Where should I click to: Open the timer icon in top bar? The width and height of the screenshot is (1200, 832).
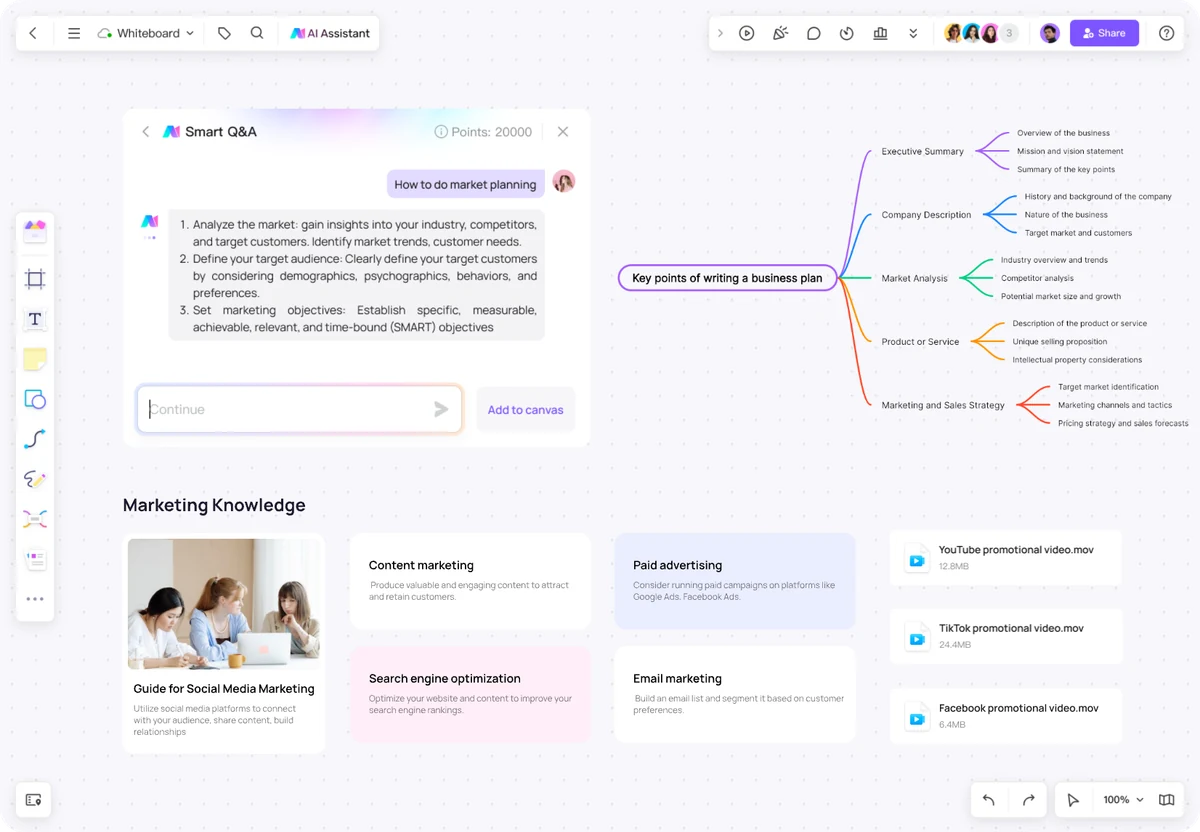pyautogui.click(x=847, y=33)
